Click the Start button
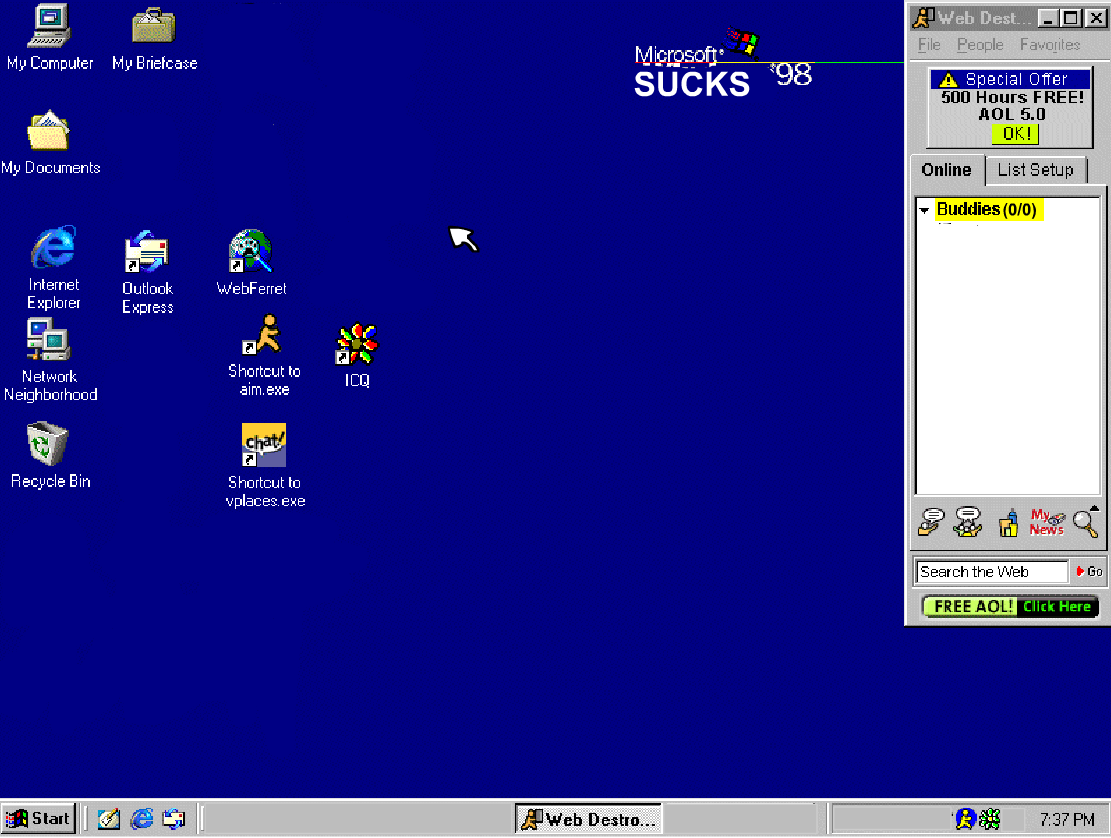The width and height of the screenshot is (1111, 838). 38,819
